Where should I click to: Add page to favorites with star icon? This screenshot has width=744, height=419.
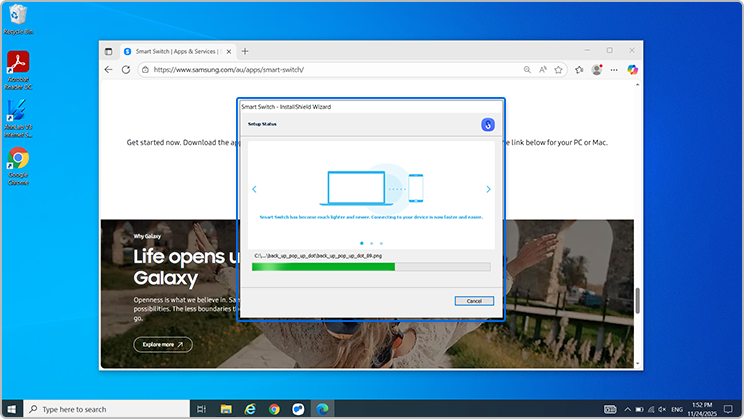point(561,70)
